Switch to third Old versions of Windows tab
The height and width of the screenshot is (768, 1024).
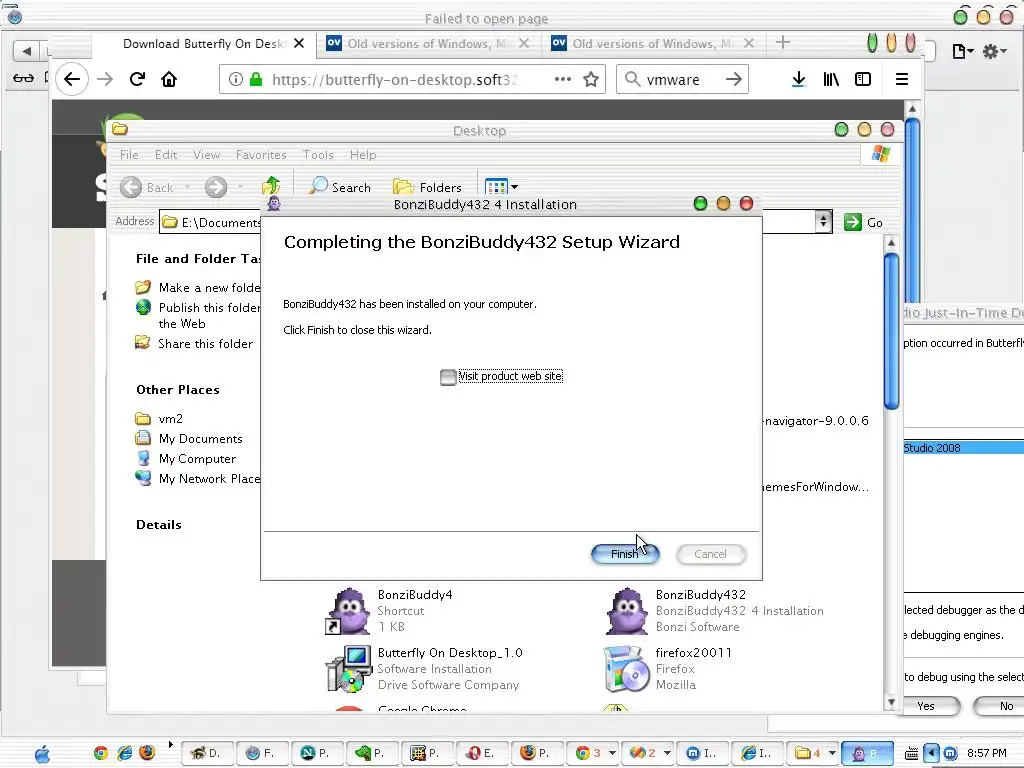point(653,44)
